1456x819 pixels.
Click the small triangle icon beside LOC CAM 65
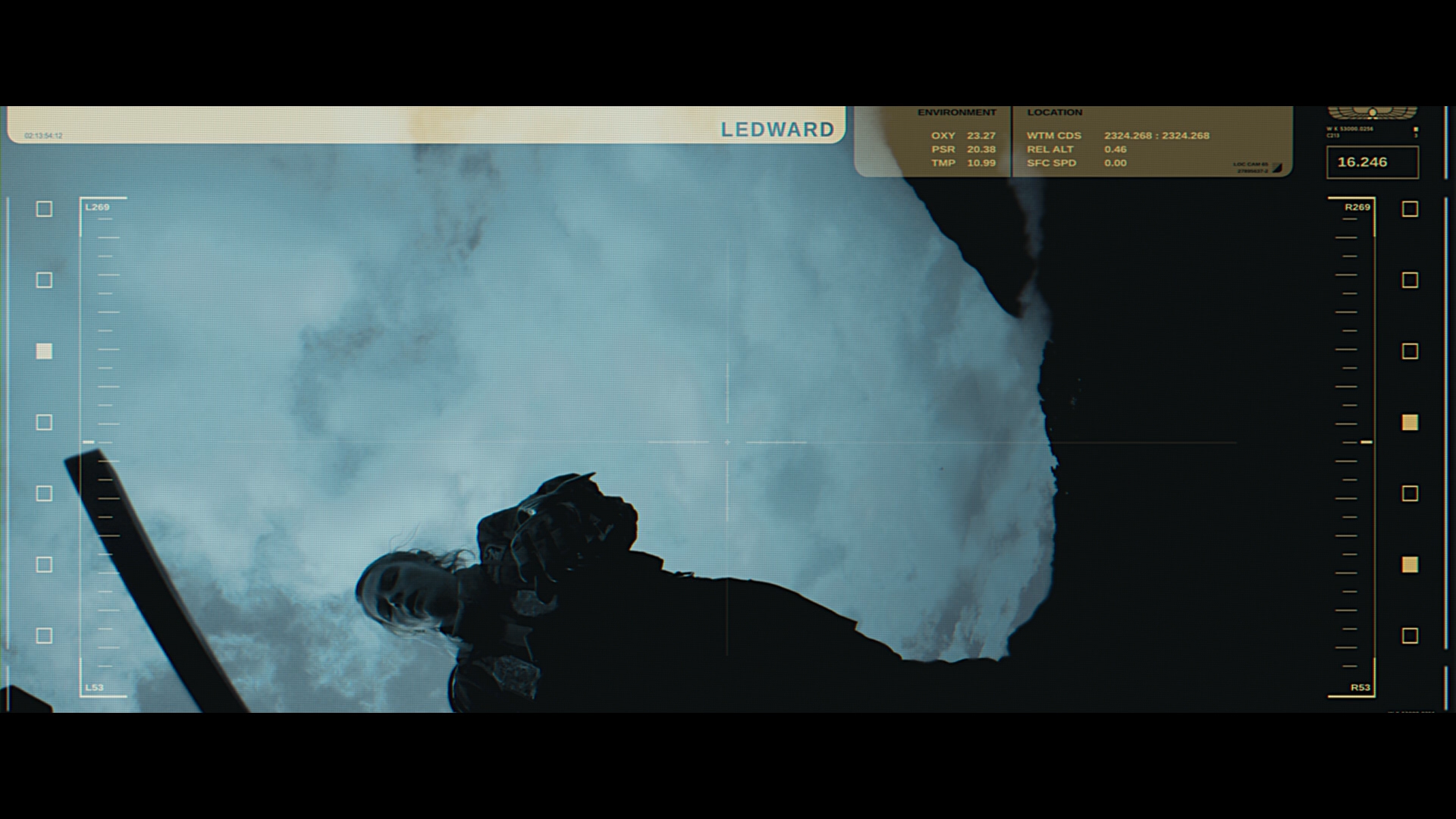point(1277,168)
